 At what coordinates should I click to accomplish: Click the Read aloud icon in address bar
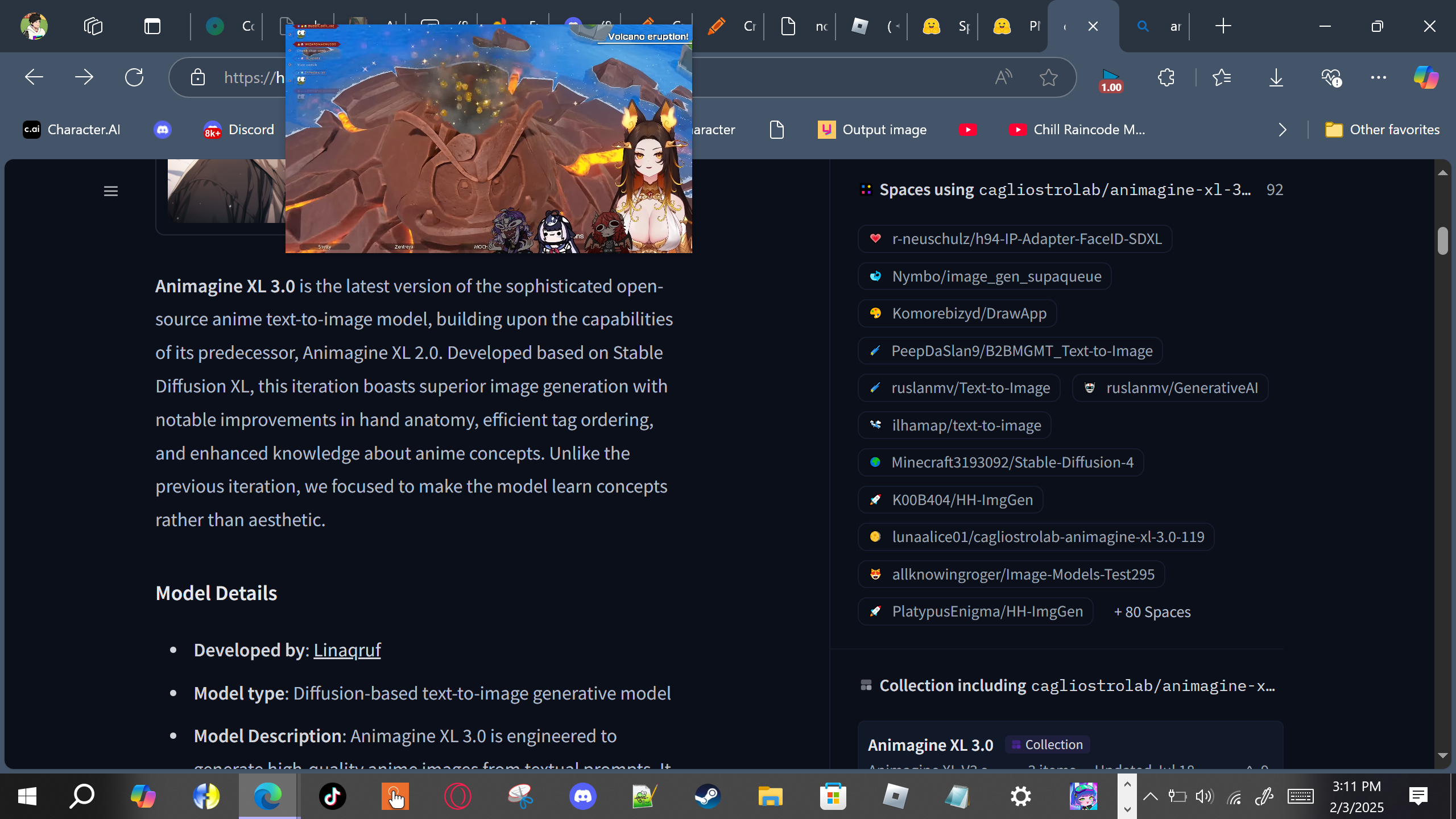coord(1003,77)
